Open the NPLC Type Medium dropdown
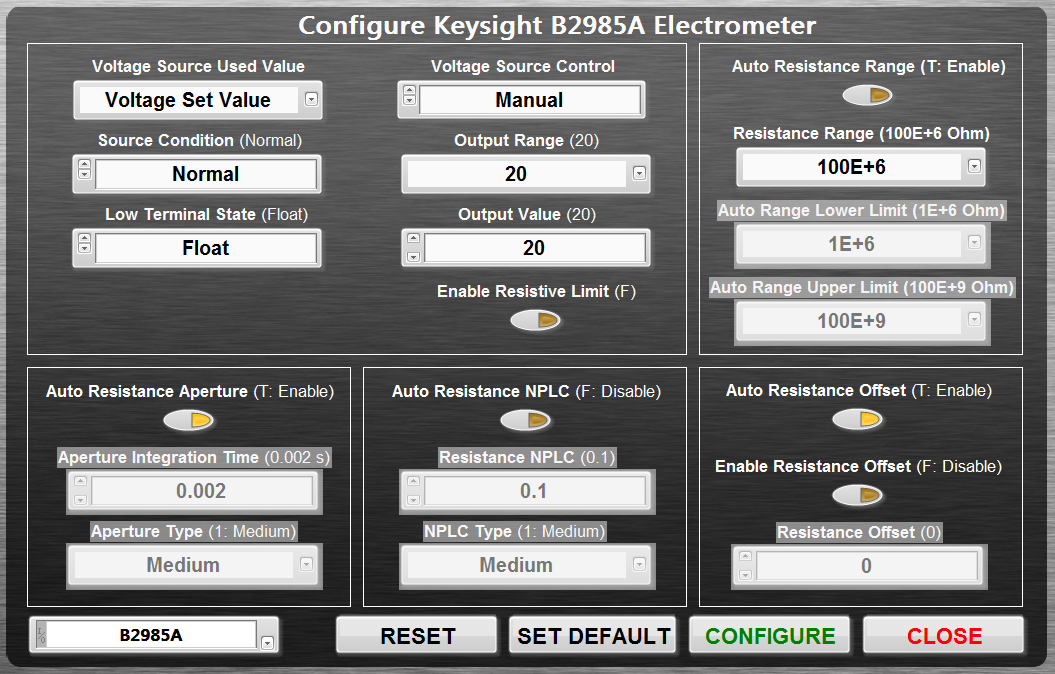The width and height of the screenshot is (1055, 674). 639,564
